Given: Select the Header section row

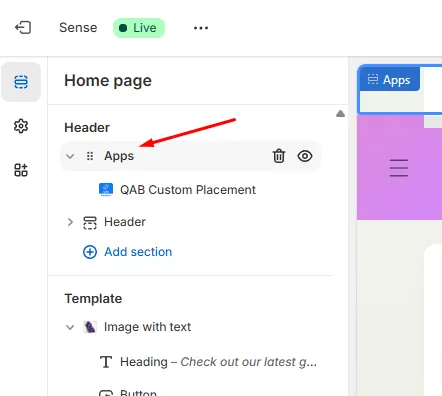Looking at the screenshot, I should coord(191,222).
